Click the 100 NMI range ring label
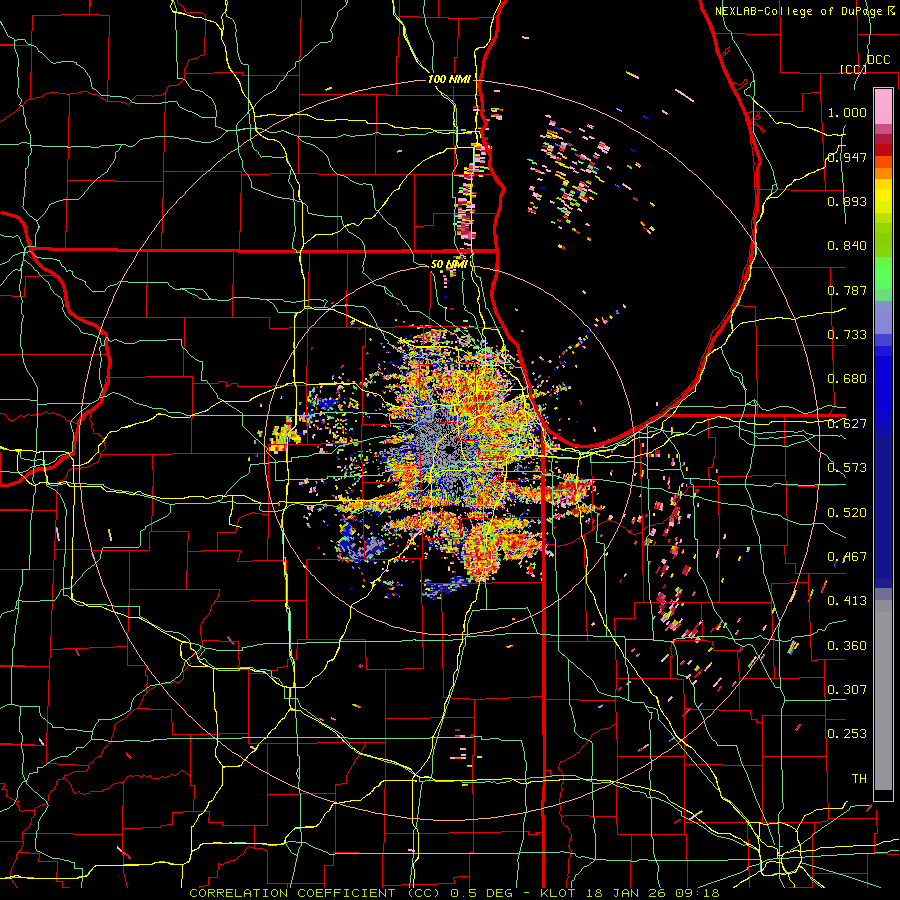The width and height of the screenshot is (900, 900). point(449,79)
